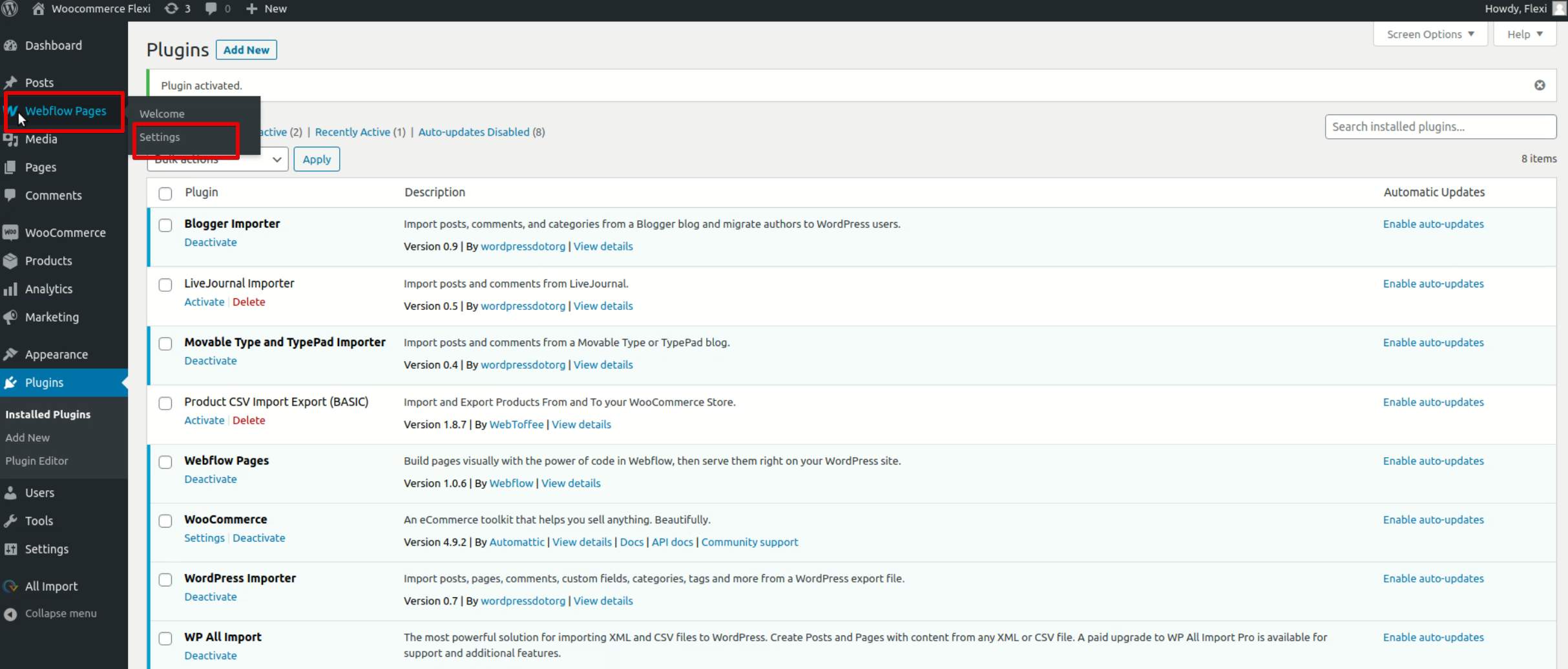This screenshot has width=1568, height=669.
Task: Dismiss the Plugin activated notice
Action: click(x=1540, y=85)
